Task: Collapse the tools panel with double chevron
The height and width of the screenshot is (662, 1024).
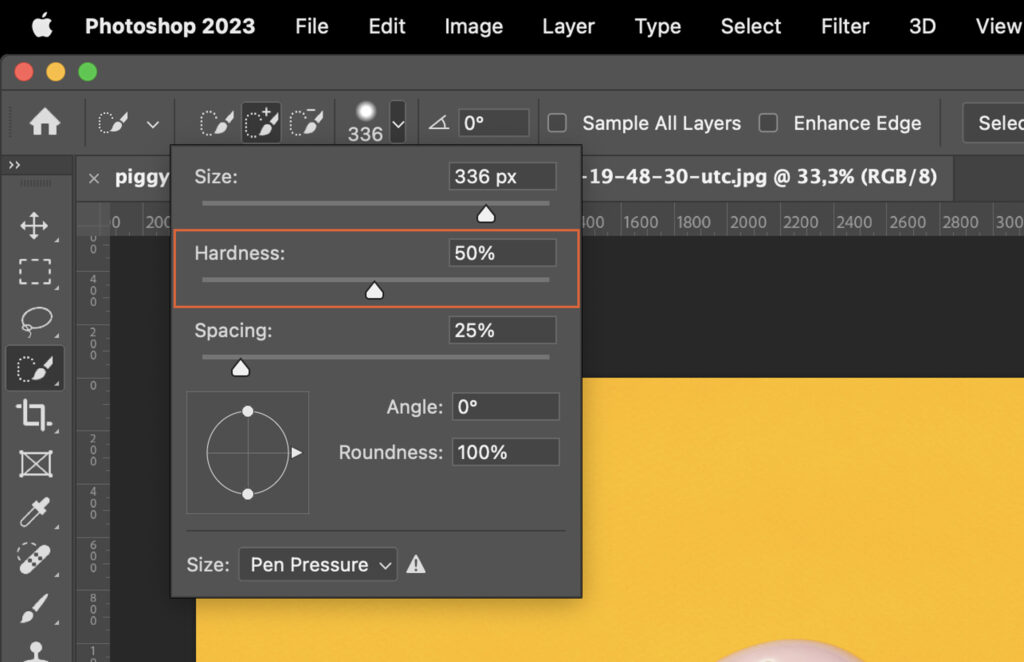Action: click(x=14, y=165)
